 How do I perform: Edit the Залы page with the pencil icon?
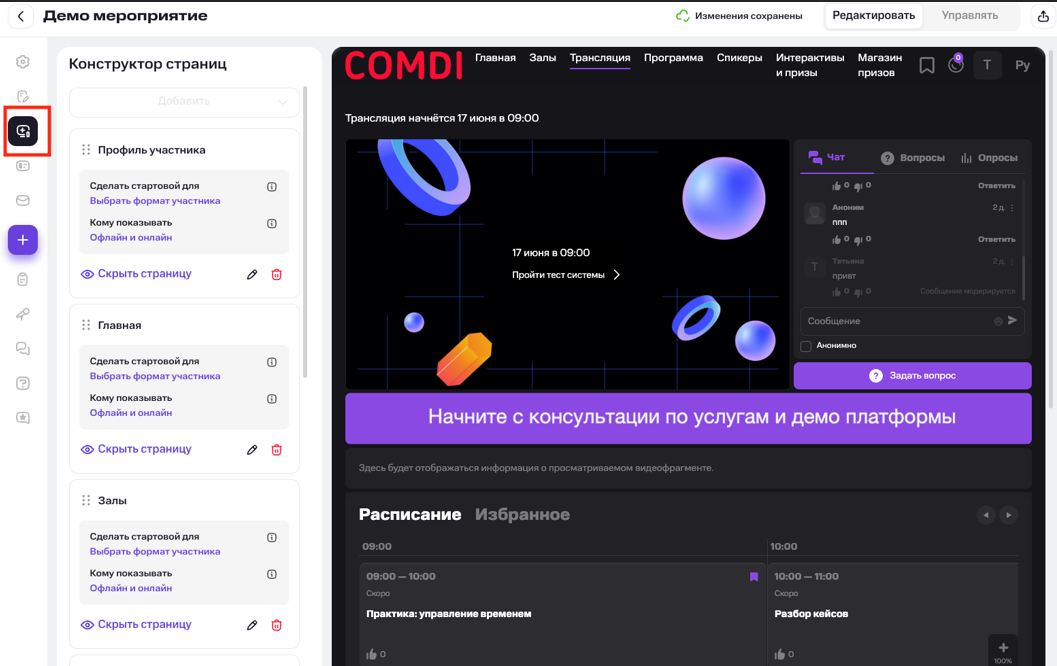(x=252, y=625)
